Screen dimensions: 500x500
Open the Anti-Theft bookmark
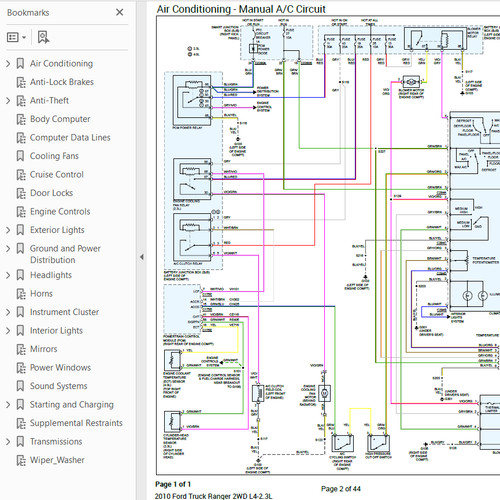tap(49, 100)
